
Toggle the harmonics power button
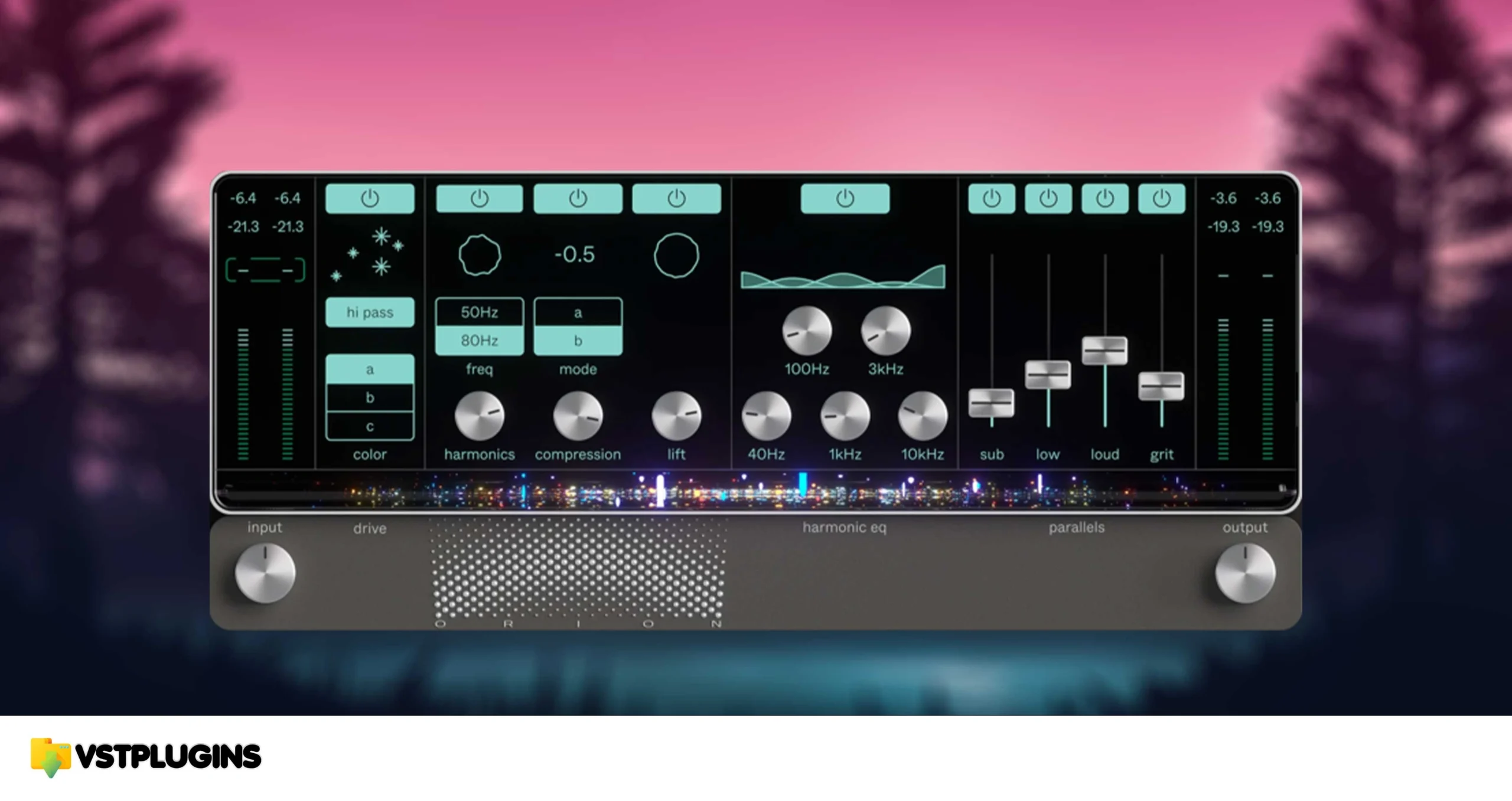coord(479,198)
